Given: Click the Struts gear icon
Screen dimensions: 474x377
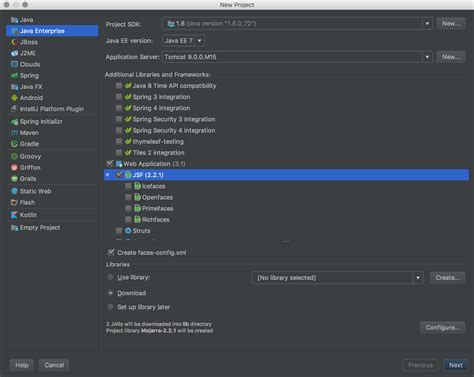Looking at the screenshot, I should (x=128, y=230).
